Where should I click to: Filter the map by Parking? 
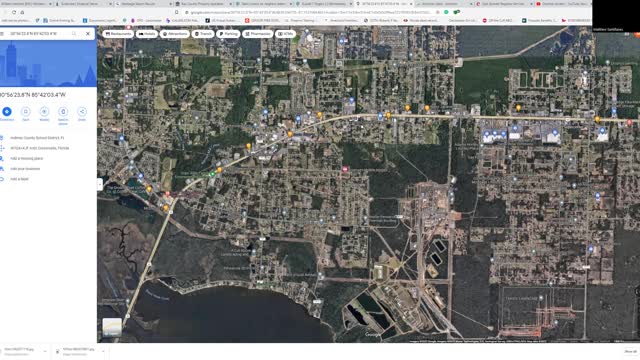pyautogui.click(x=228, y=34)
